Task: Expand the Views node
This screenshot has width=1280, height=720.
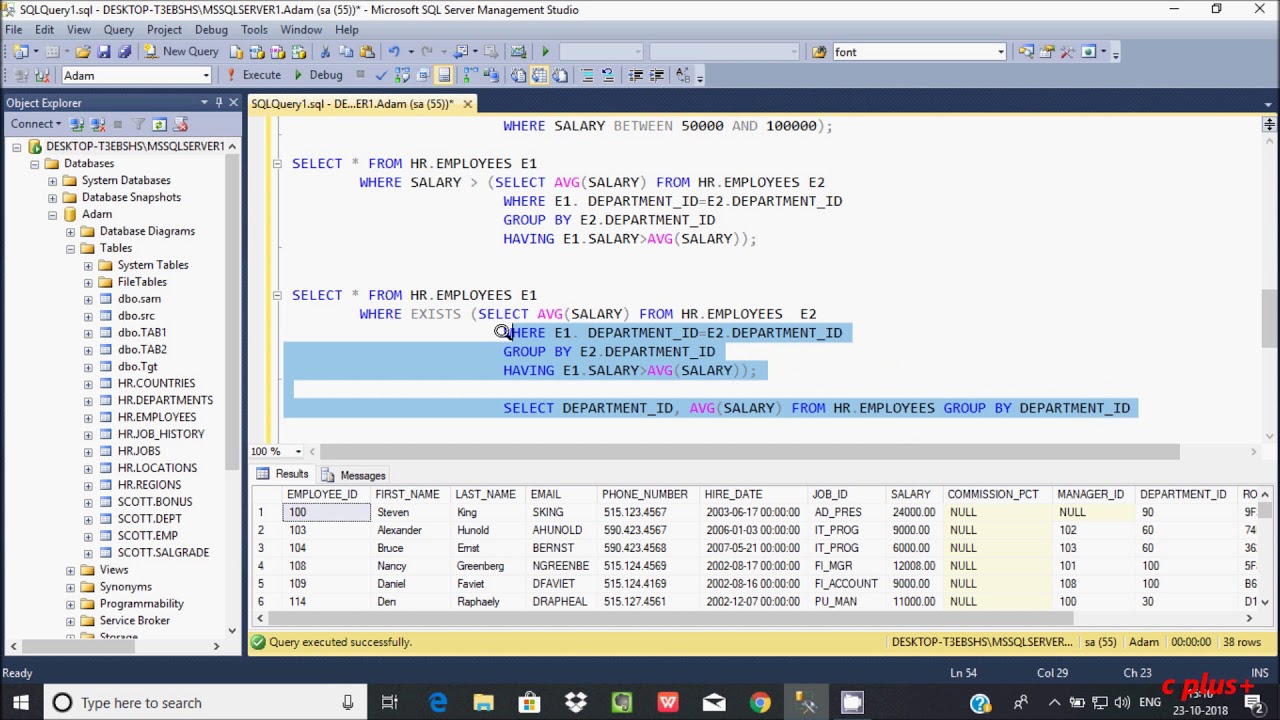Action: click(x=70, y=570)
